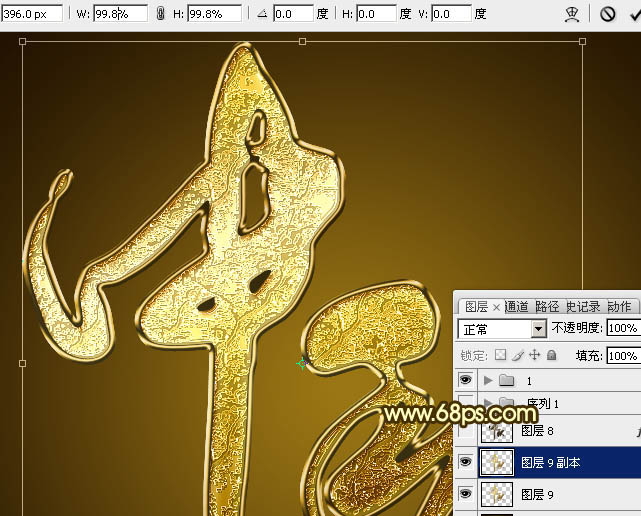
Task: Hide the 图层 9 副本 layer
Action: pyautogui.click(x=465, y=462)
